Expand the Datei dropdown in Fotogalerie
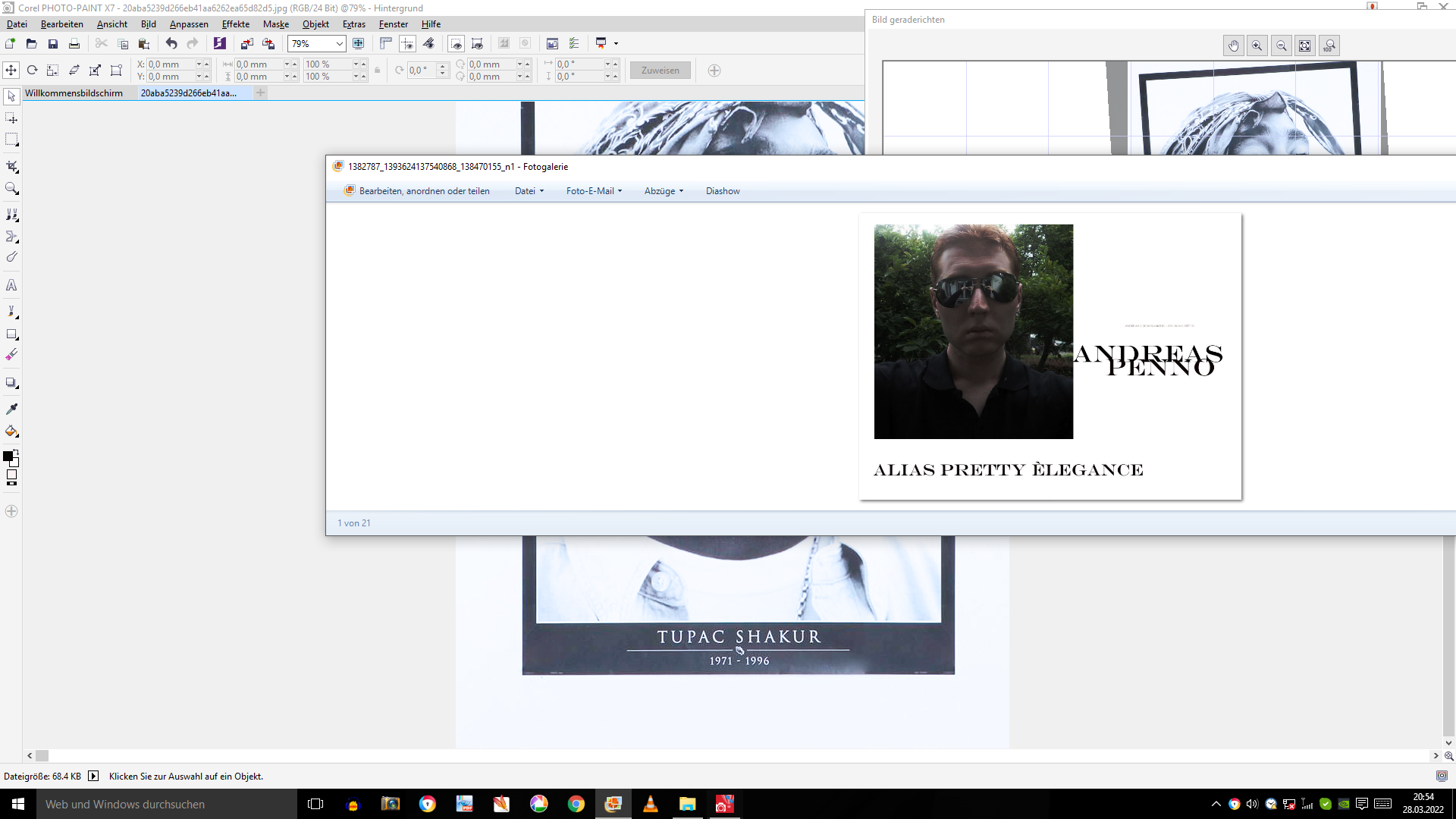The width and height of the screenshot is (1456, 819). pyautogui.click(x=529, y=191)
